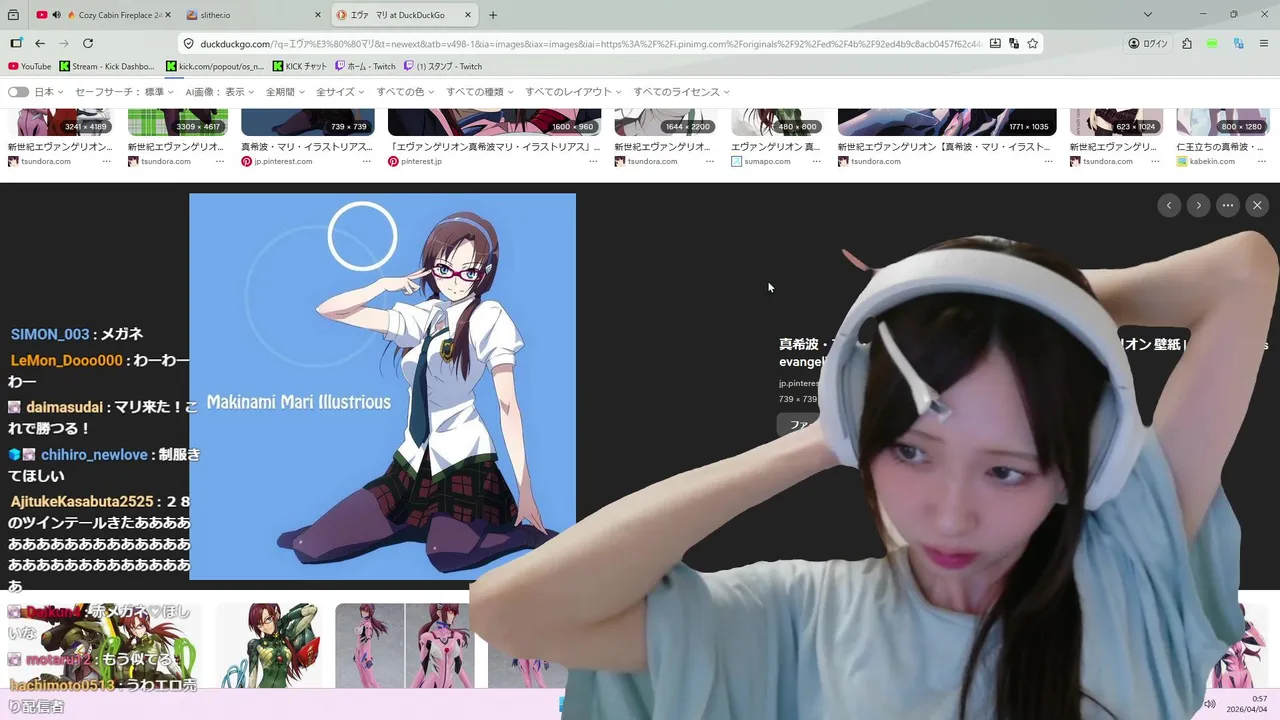Show next image in the detail panel
1280x720 pixels.
(1198, 205)
